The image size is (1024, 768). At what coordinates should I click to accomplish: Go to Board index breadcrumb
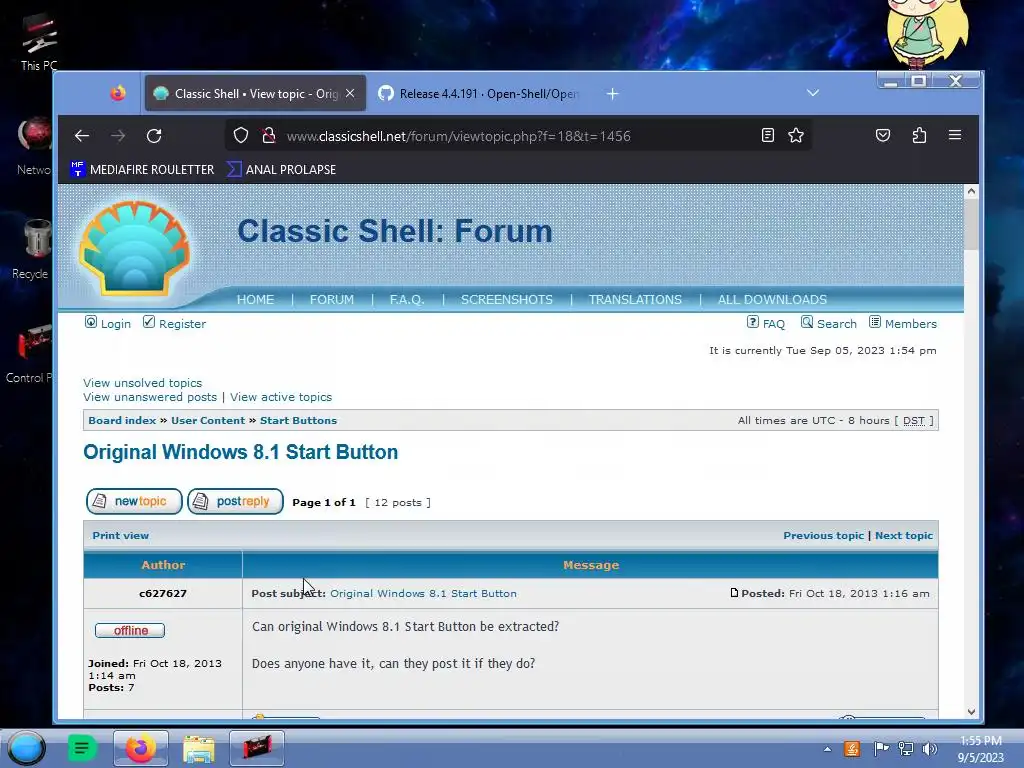(122, 421)
